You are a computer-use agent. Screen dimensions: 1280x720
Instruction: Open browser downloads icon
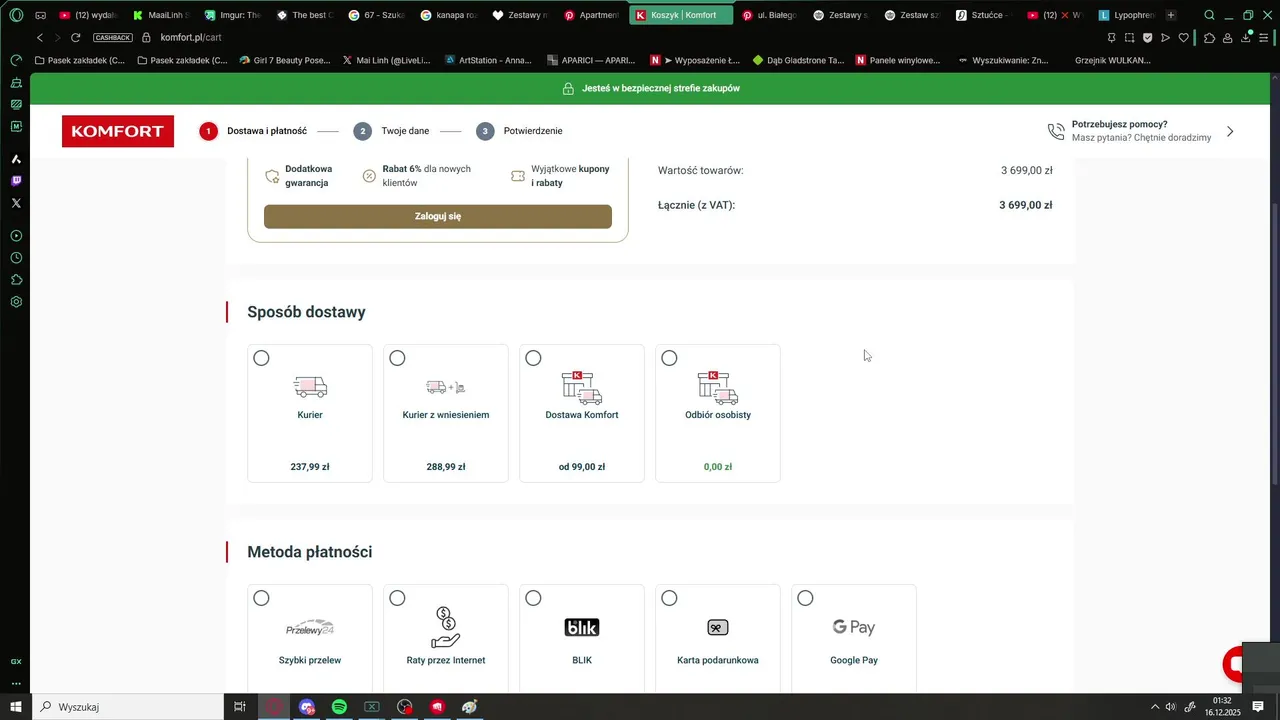(1245, 37)
